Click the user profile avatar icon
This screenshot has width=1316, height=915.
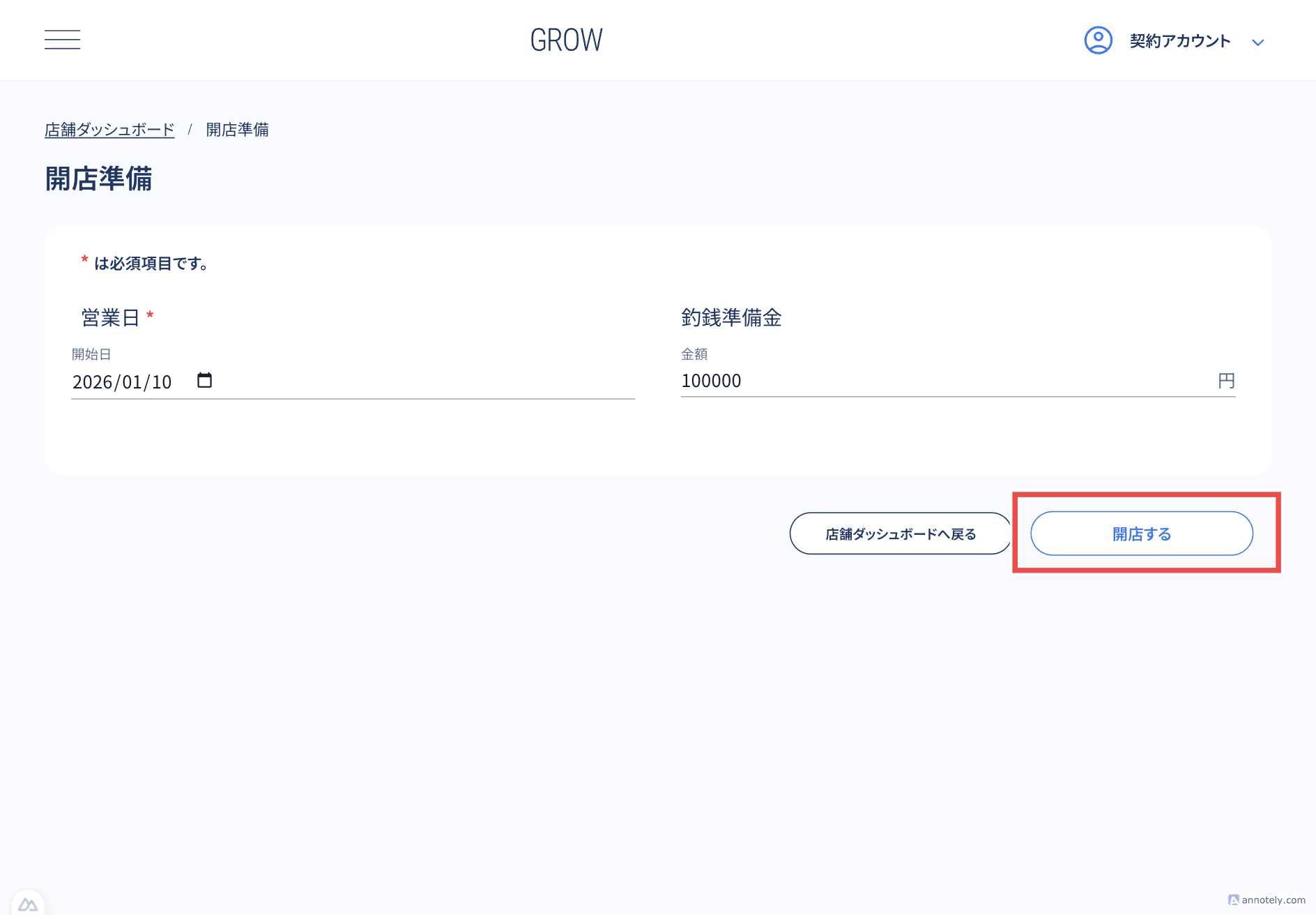[1098, 40]
